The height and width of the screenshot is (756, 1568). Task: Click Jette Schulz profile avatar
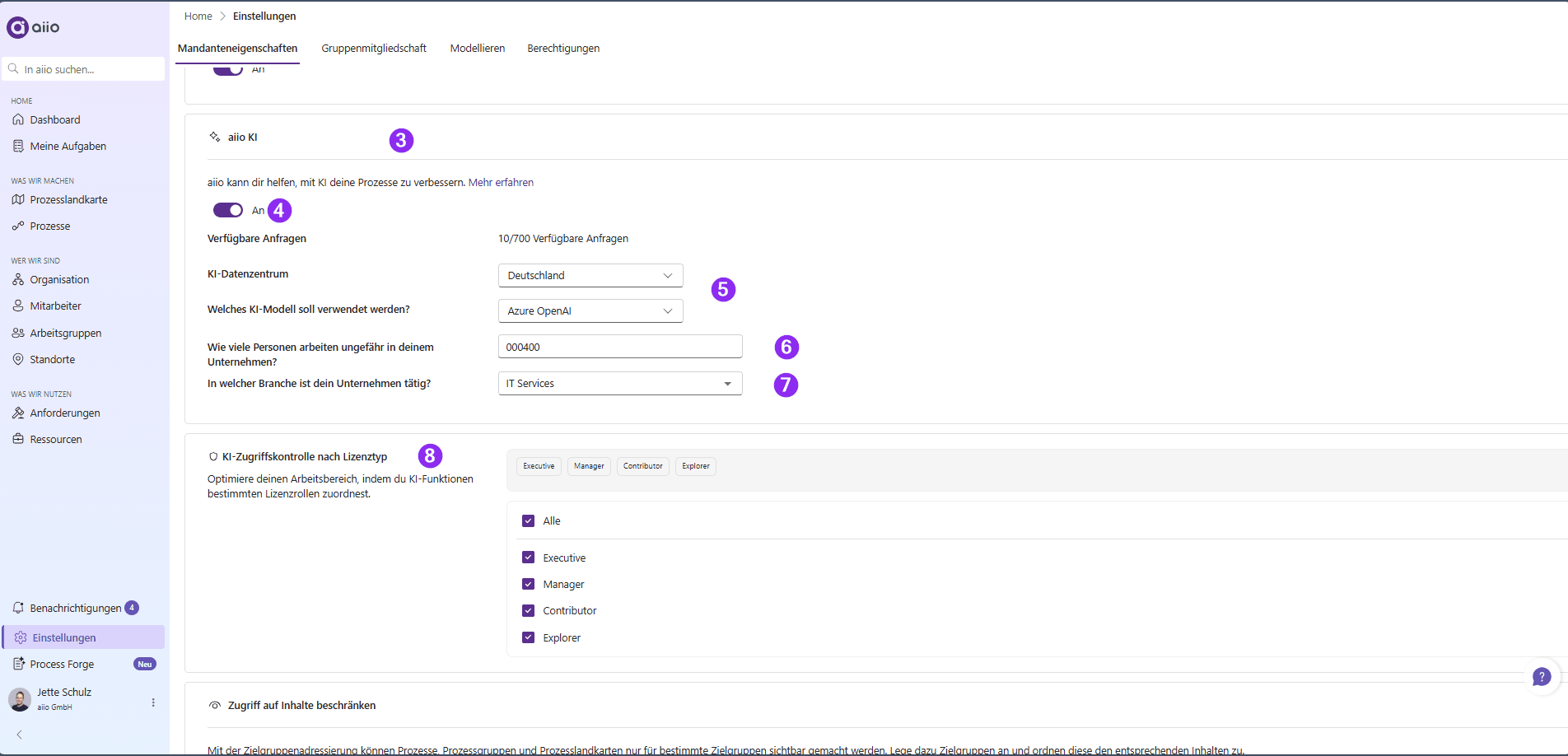[20, 699]
